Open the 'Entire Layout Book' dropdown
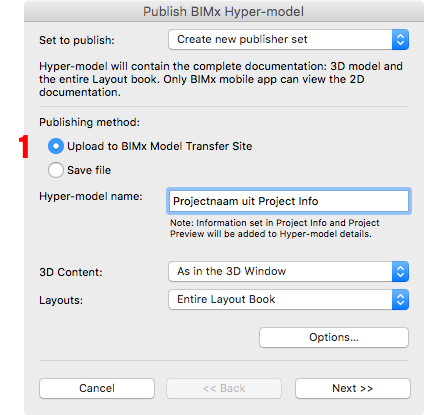Image resolution: width=424 pixels, height=415 pixels. click(288, 300)
